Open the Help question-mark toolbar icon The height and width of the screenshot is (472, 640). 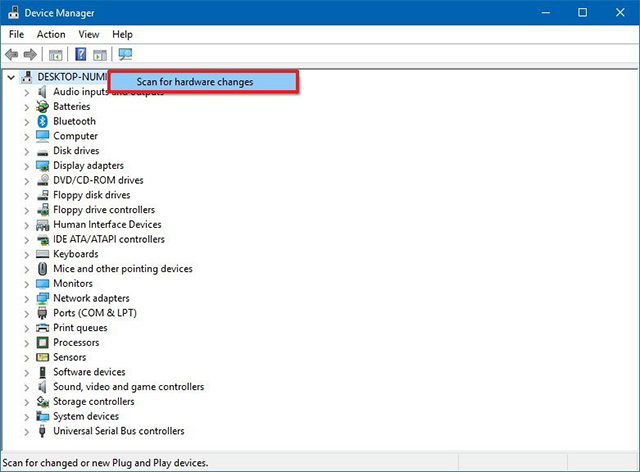(x=81, y=54)
